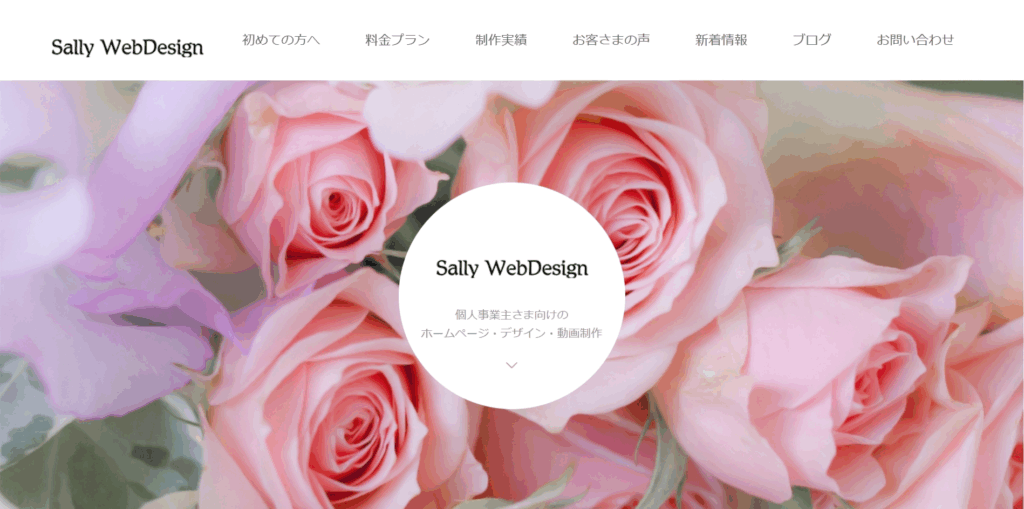
Task: Select the 新着情報 menu entry
Action: 721,40
